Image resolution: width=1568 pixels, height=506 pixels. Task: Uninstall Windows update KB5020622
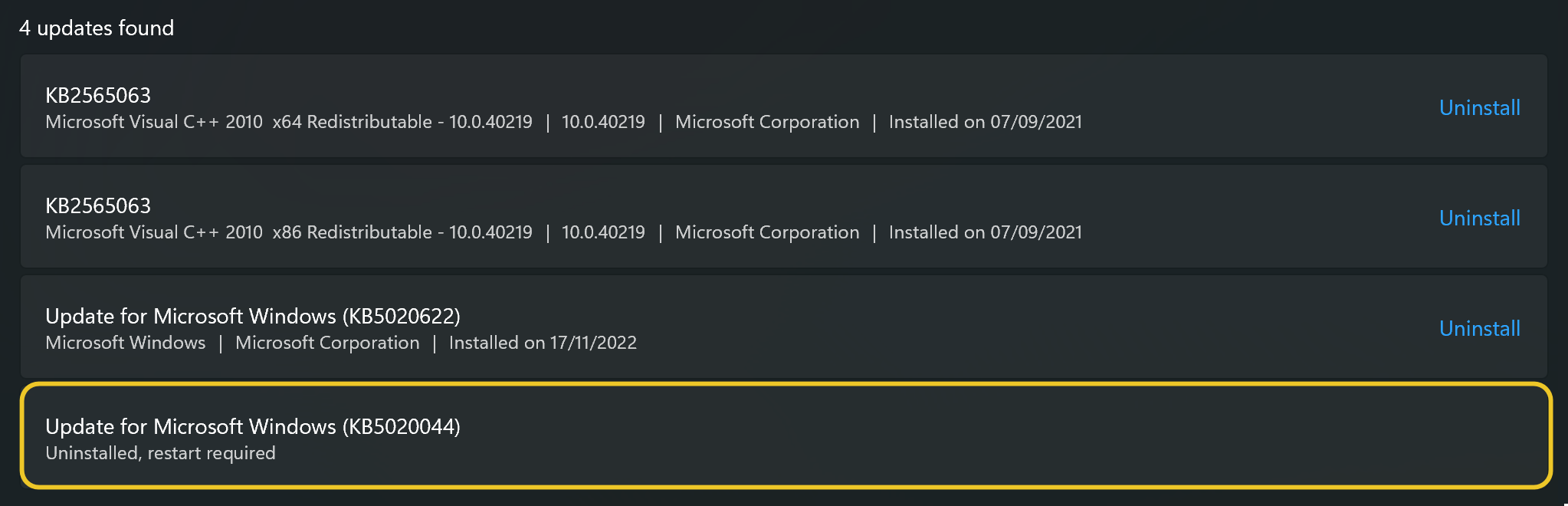[1479, 329]
